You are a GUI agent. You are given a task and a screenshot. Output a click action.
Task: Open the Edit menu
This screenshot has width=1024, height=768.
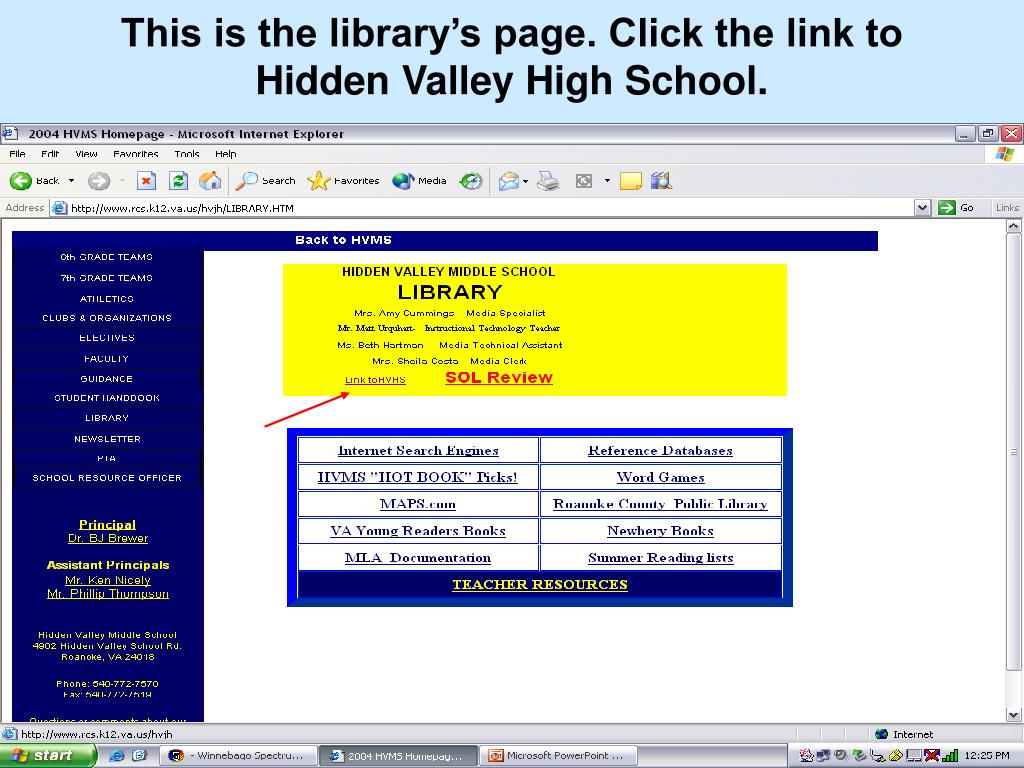point(50,154)
